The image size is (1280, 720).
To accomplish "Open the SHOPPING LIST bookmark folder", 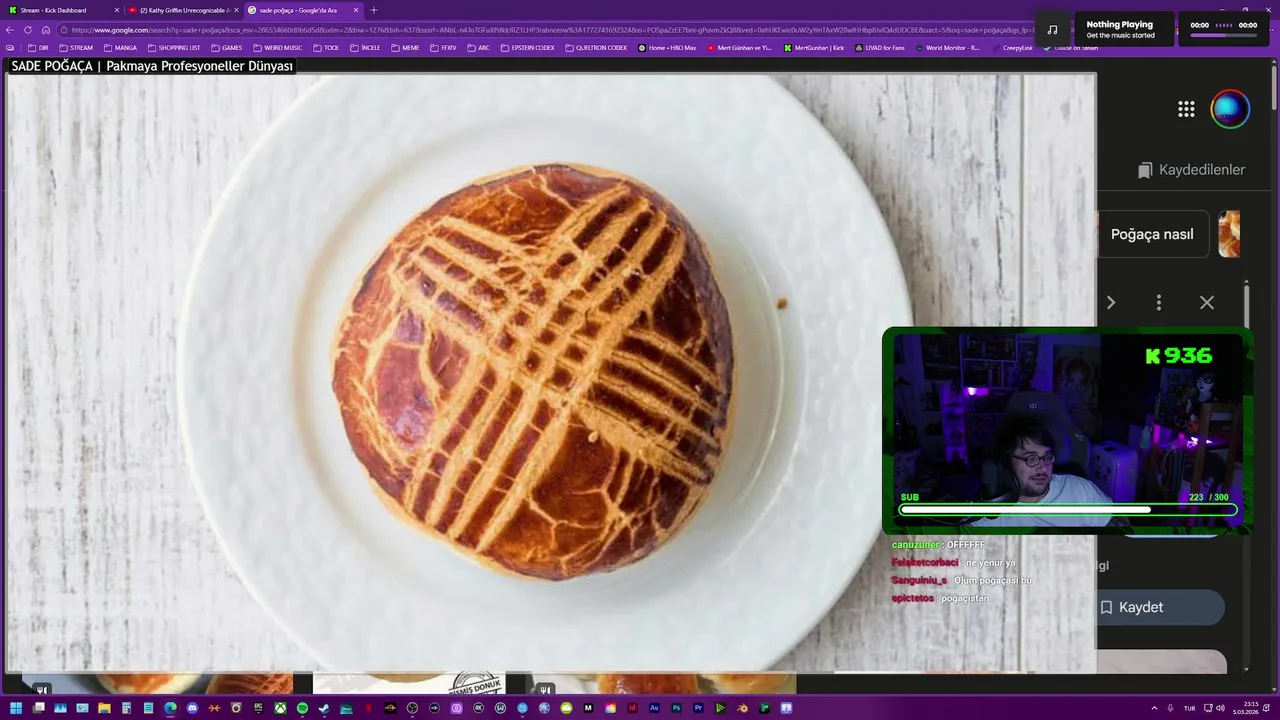I will (x=174, y=47).
